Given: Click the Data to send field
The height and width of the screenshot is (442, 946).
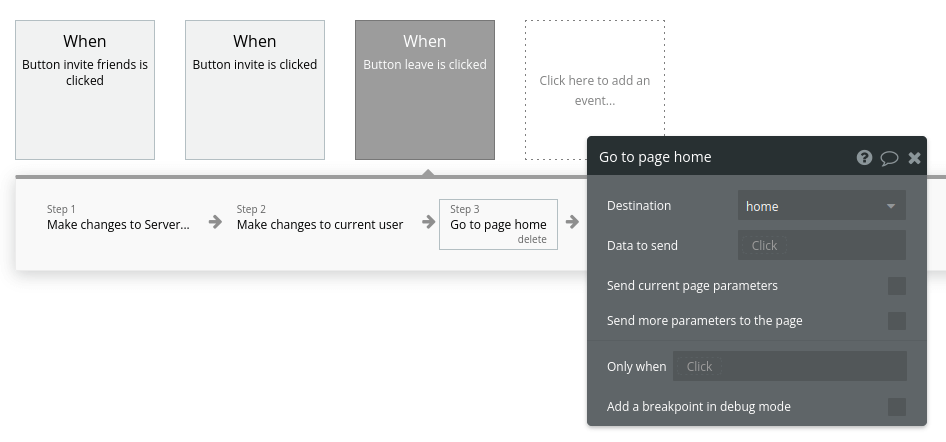Looking at the screenshot, I should 821,245.
